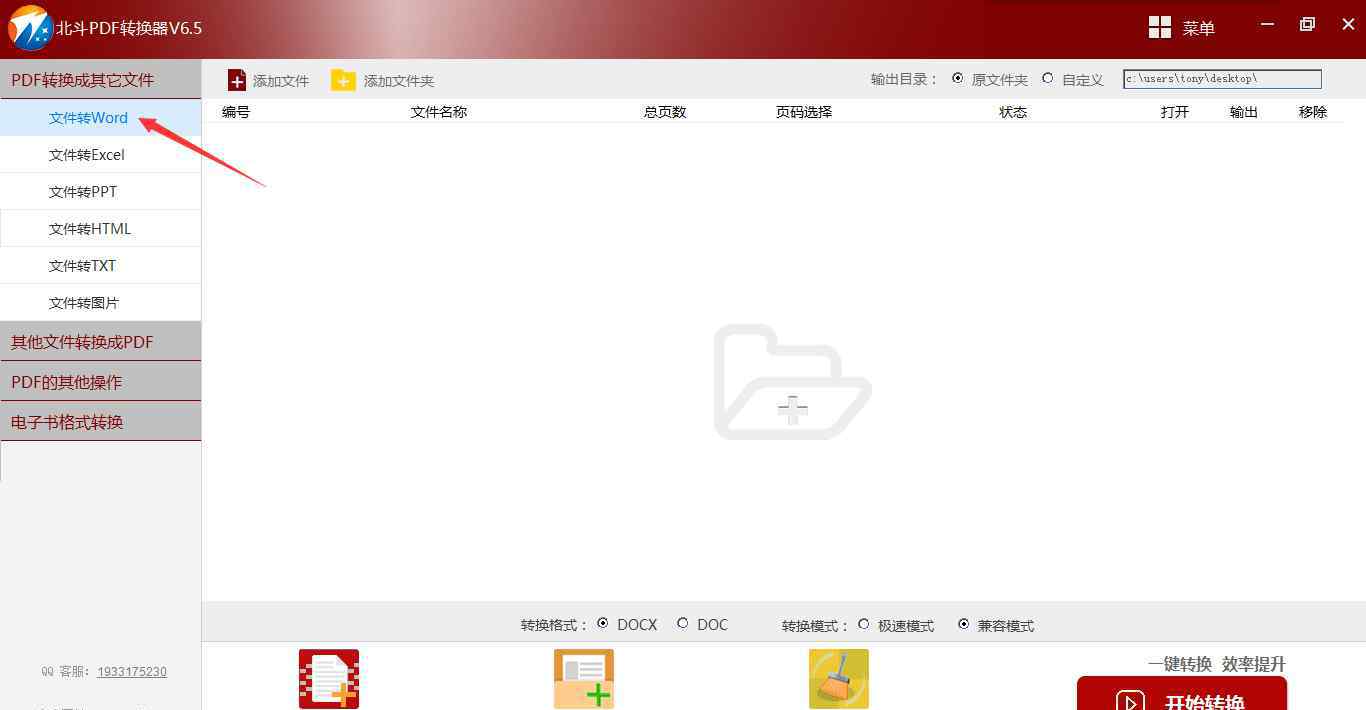
Task: Select 文件转Excel in sidebar
Action: 100,155
